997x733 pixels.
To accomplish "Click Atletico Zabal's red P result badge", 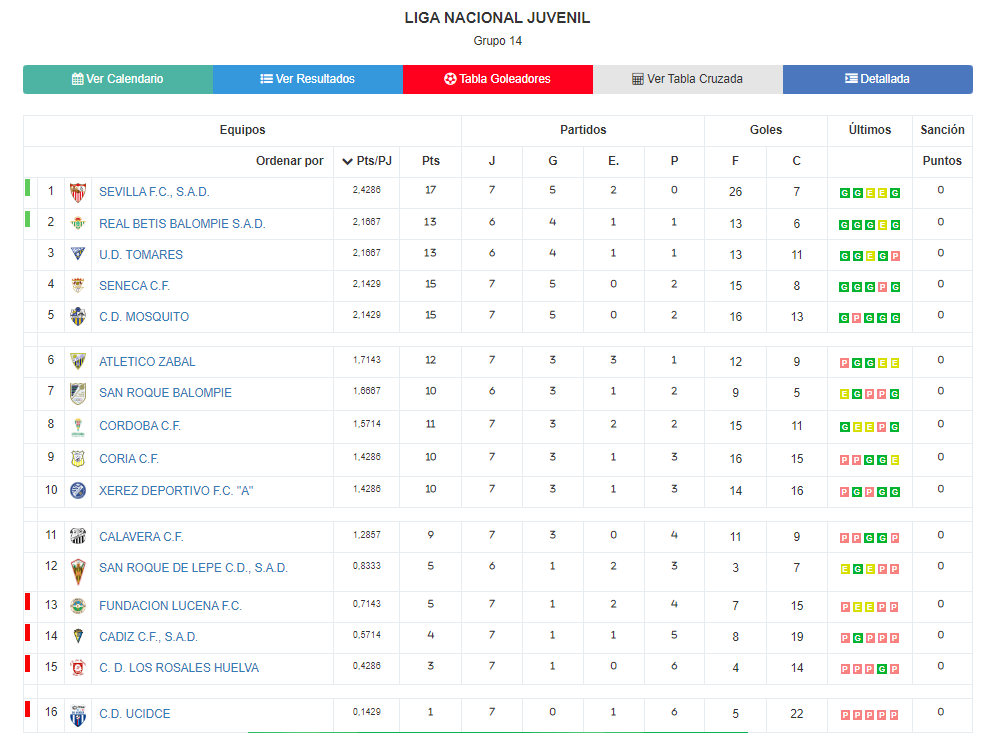I will click(844, 363).
